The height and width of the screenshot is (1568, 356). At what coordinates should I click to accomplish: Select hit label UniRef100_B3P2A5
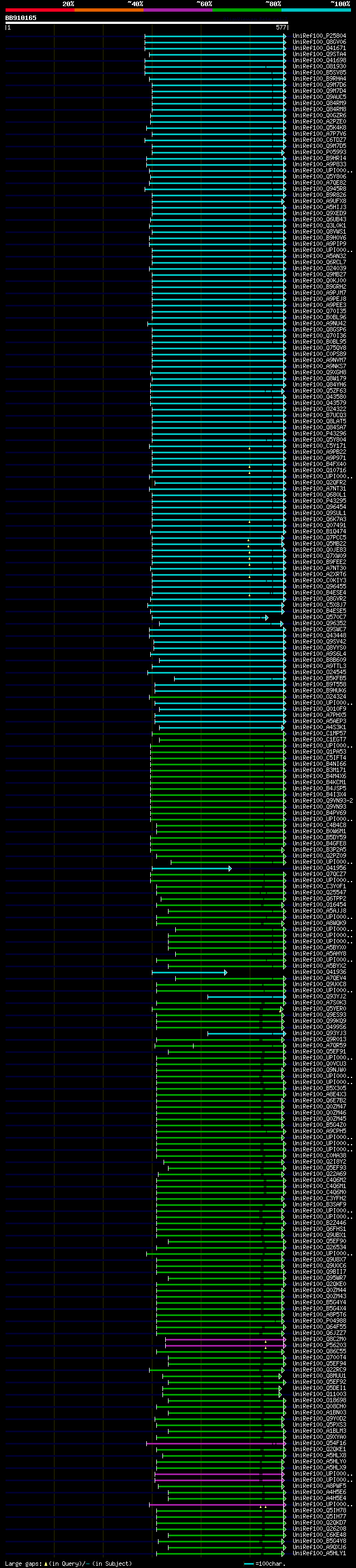pos(319,849)
